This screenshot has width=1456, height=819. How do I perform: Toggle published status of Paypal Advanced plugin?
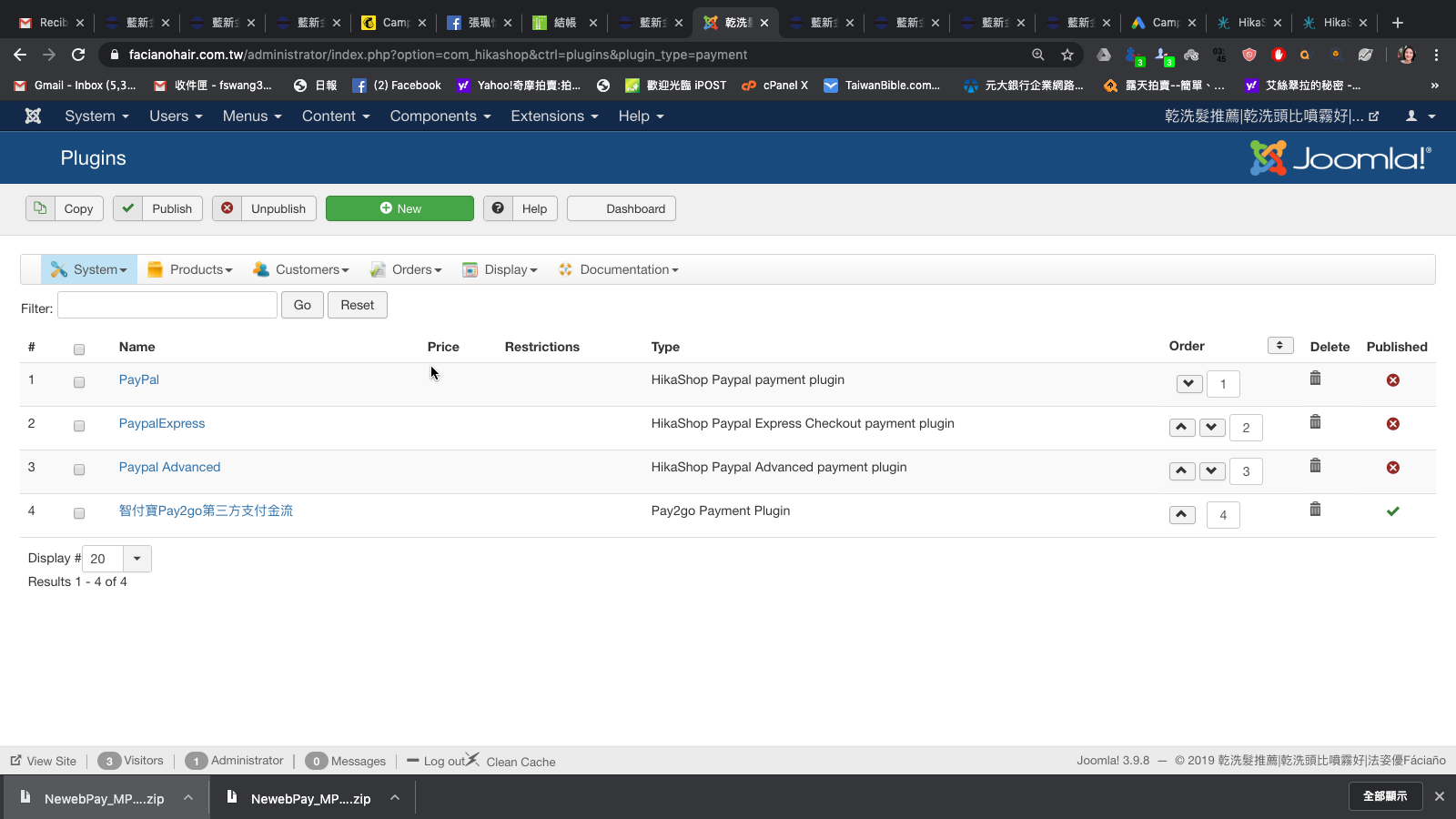pos(1393,468)
